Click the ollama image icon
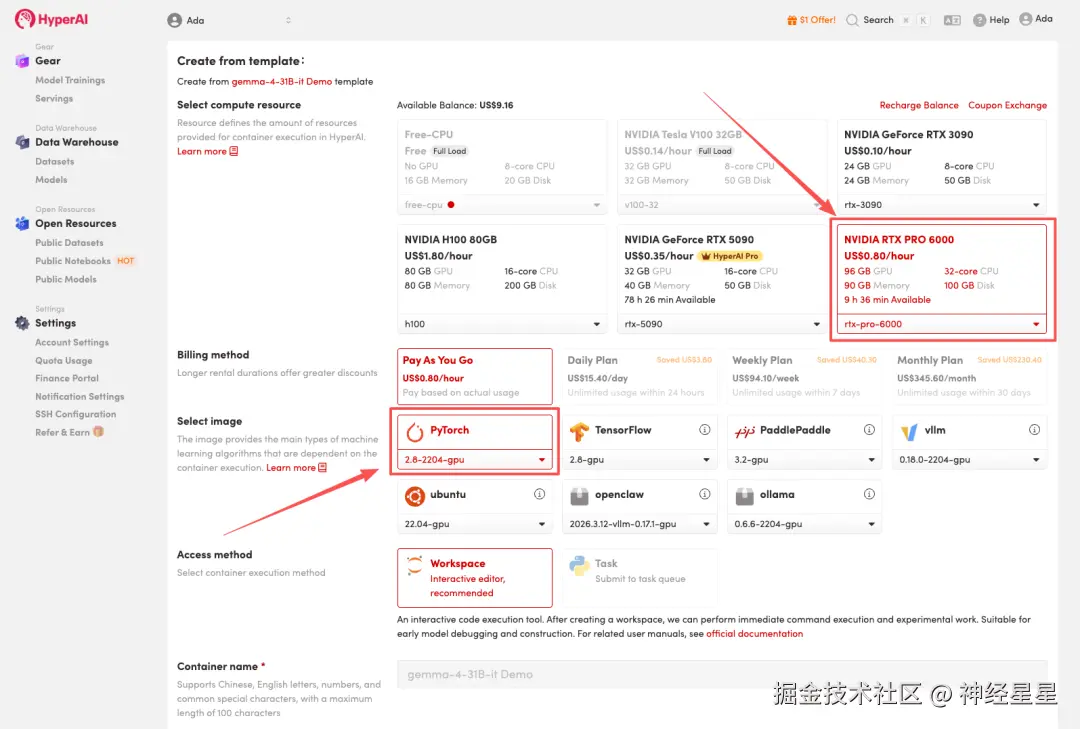The image size is (1080, 729). coord(745,496)
